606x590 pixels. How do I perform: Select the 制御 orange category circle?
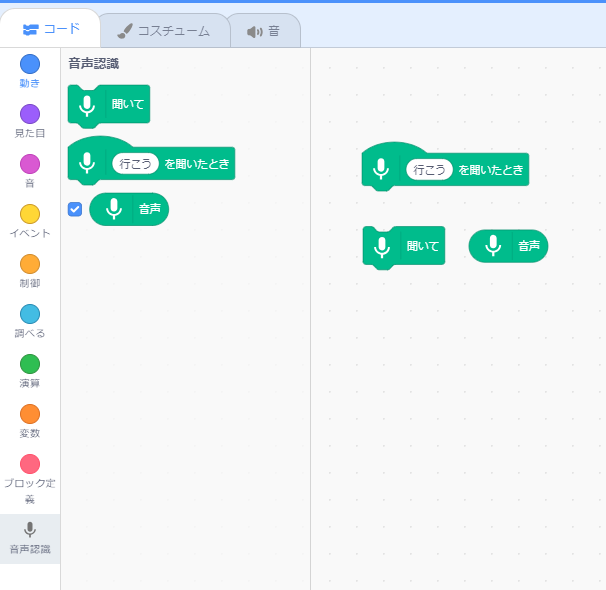[30, 264]
